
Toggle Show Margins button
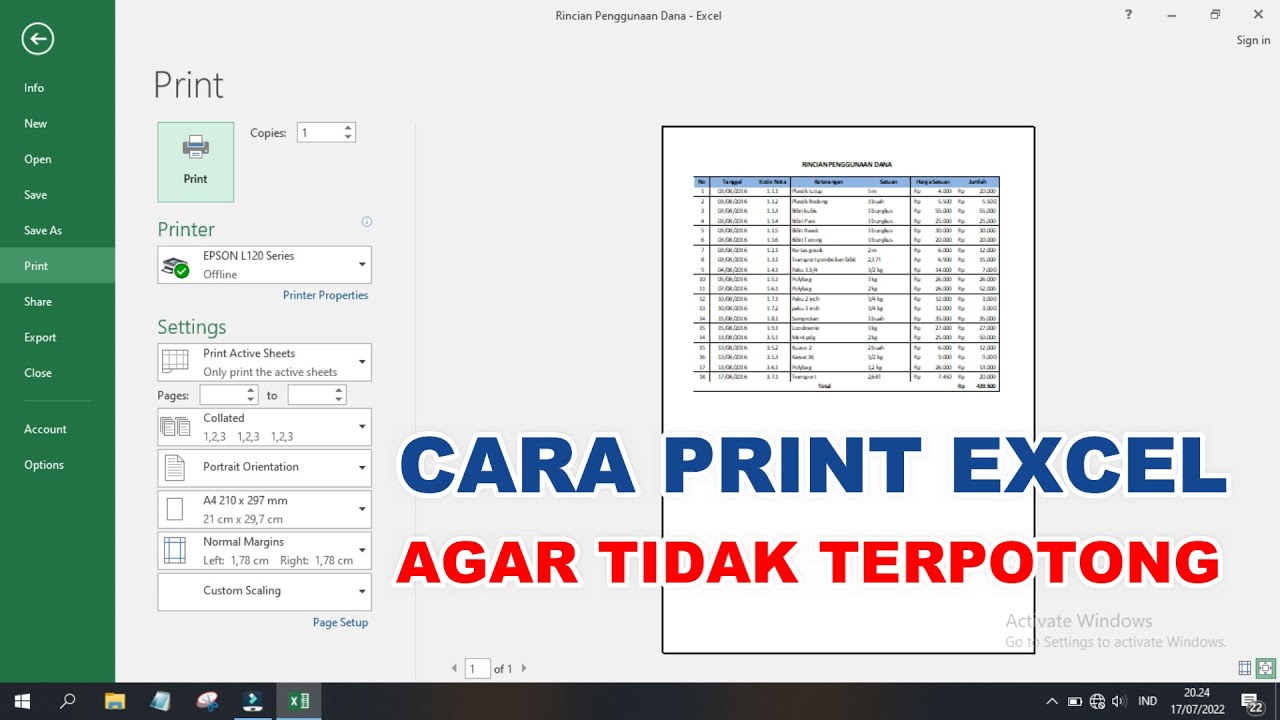point(1245,668)
